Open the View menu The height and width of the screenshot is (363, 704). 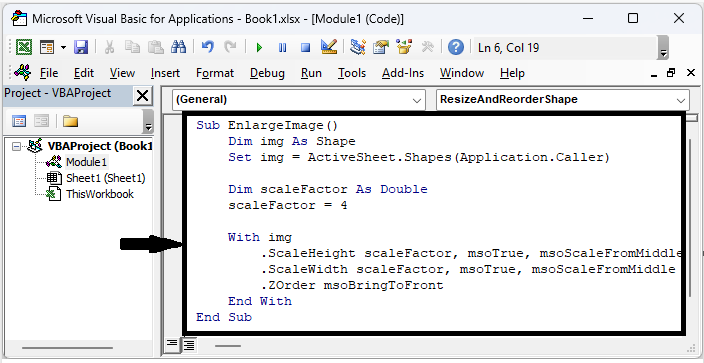[x=122, y=73]
